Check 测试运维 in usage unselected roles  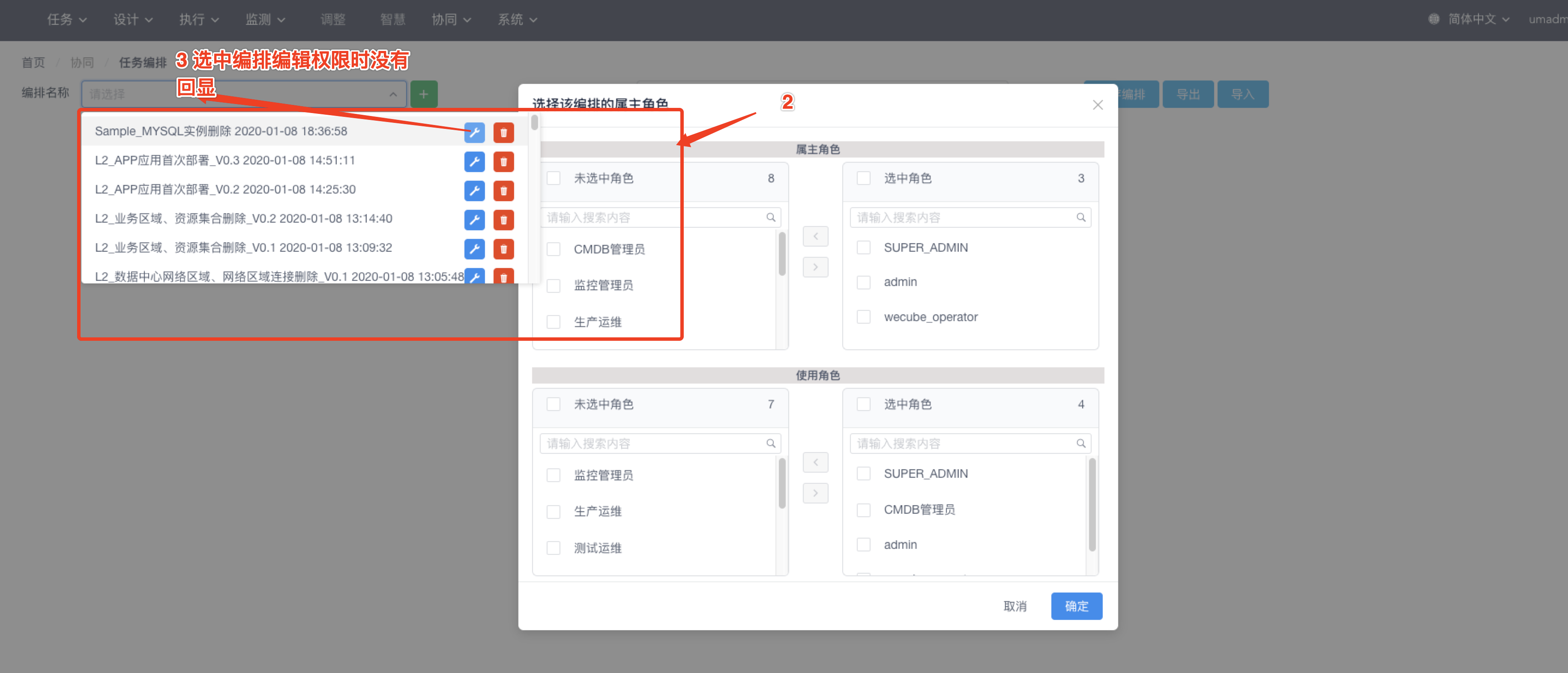[554, 548]
